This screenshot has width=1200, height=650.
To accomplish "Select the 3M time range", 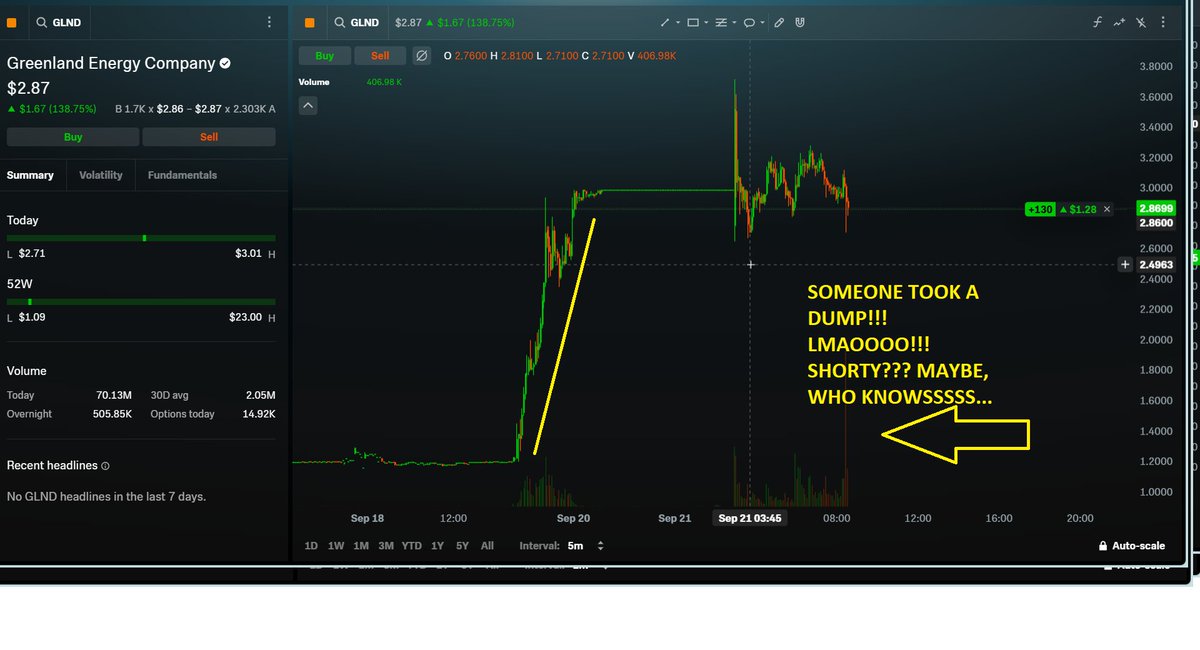I will [386, 546].
